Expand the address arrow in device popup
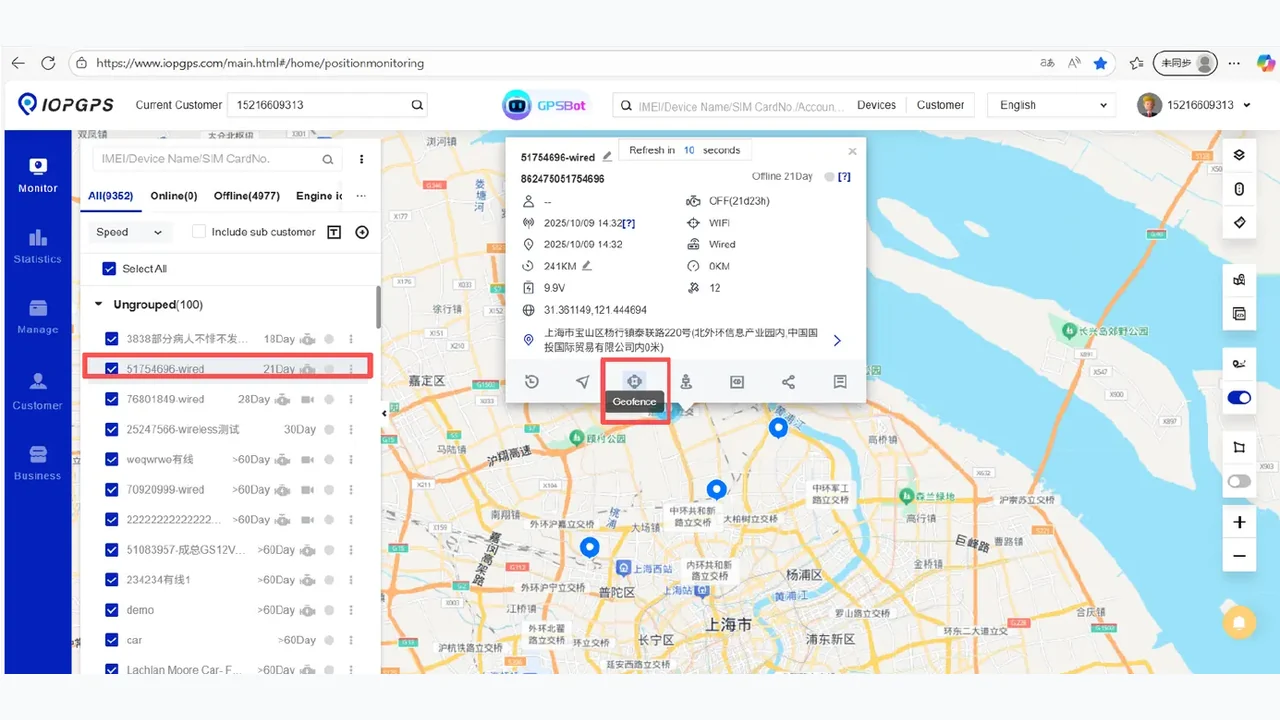This screenshot has width=1280, height=720. click(837, 341)
